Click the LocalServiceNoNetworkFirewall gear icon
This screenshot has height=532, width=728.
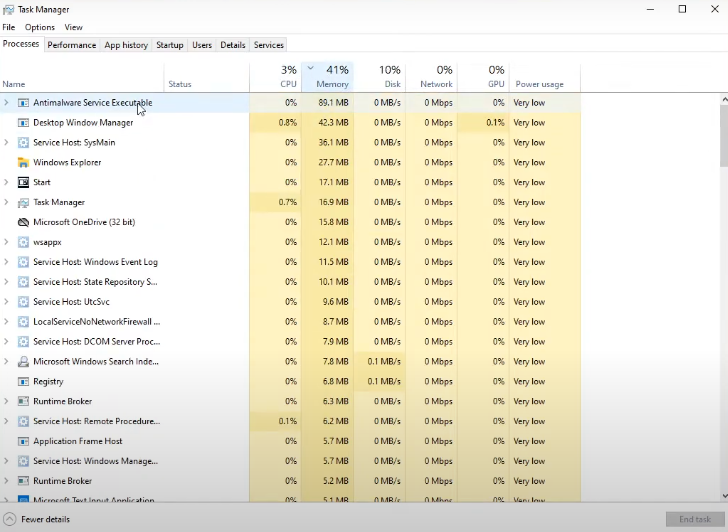(23, 322)
